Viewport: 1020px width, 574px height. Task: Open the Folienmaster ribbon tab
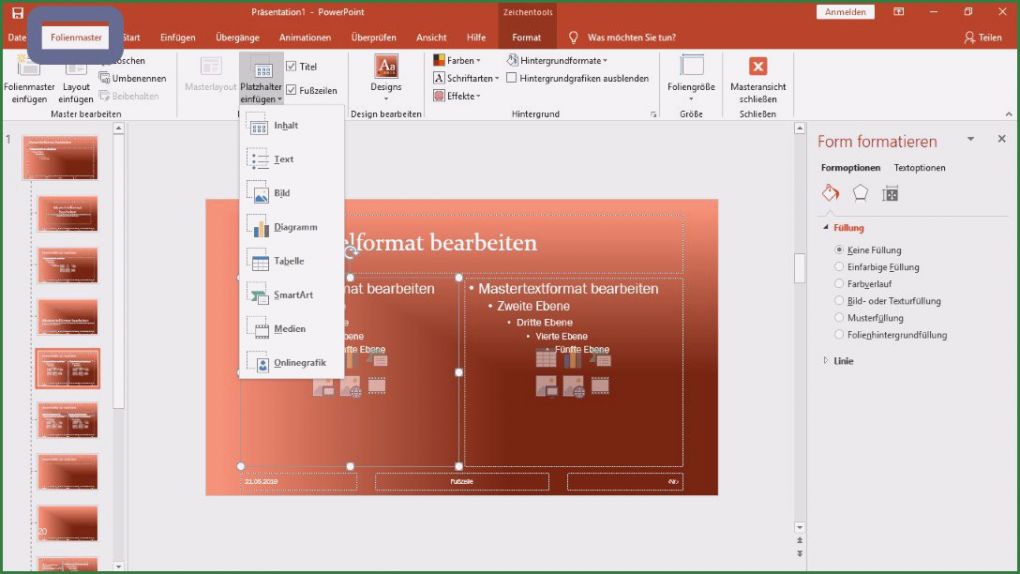(76, 38)
